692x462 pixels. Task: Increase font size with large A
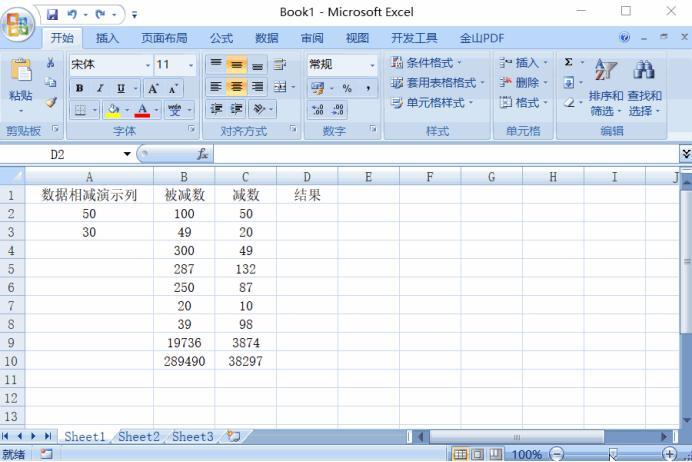coord(153,88)
